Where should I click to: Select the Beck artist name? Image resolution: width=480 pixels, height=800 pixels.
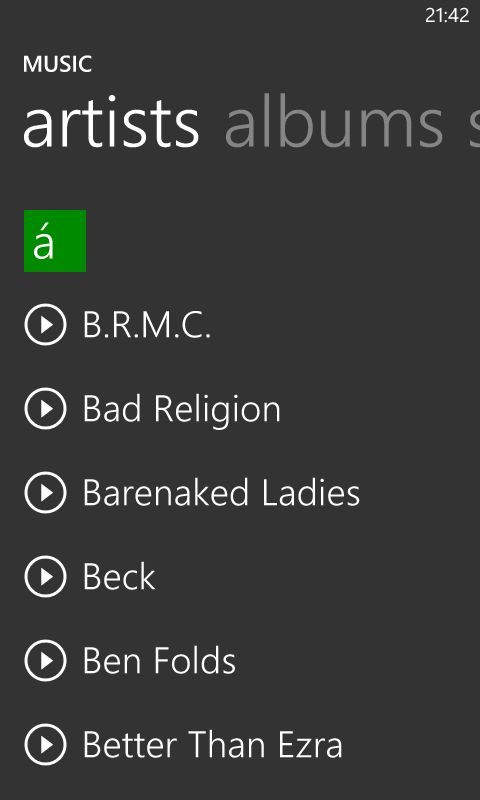pos(119,577)
